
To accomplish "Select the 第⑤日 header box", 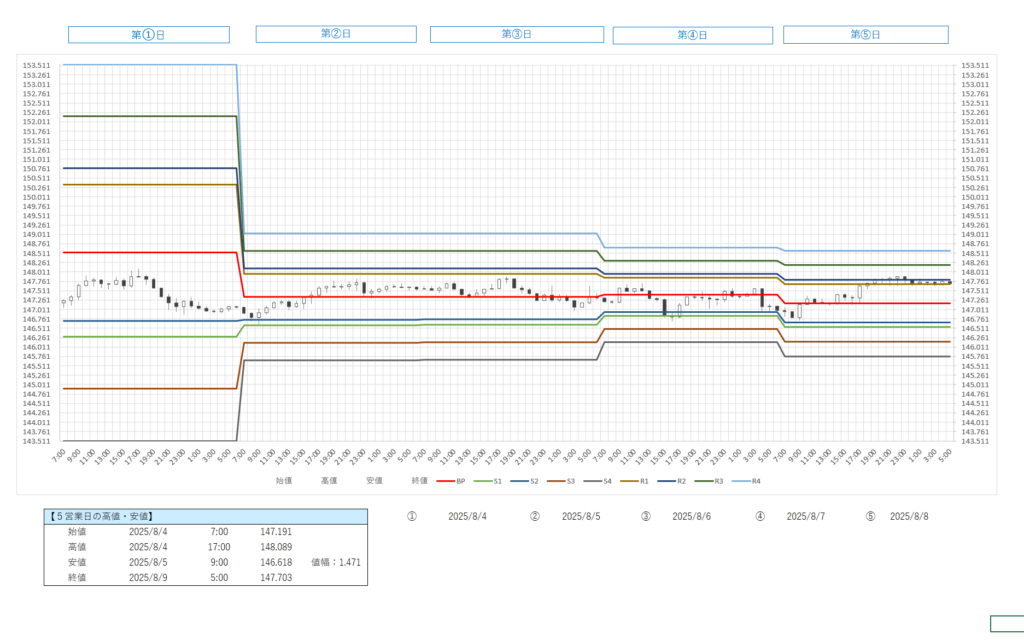I will click(865, 35).
